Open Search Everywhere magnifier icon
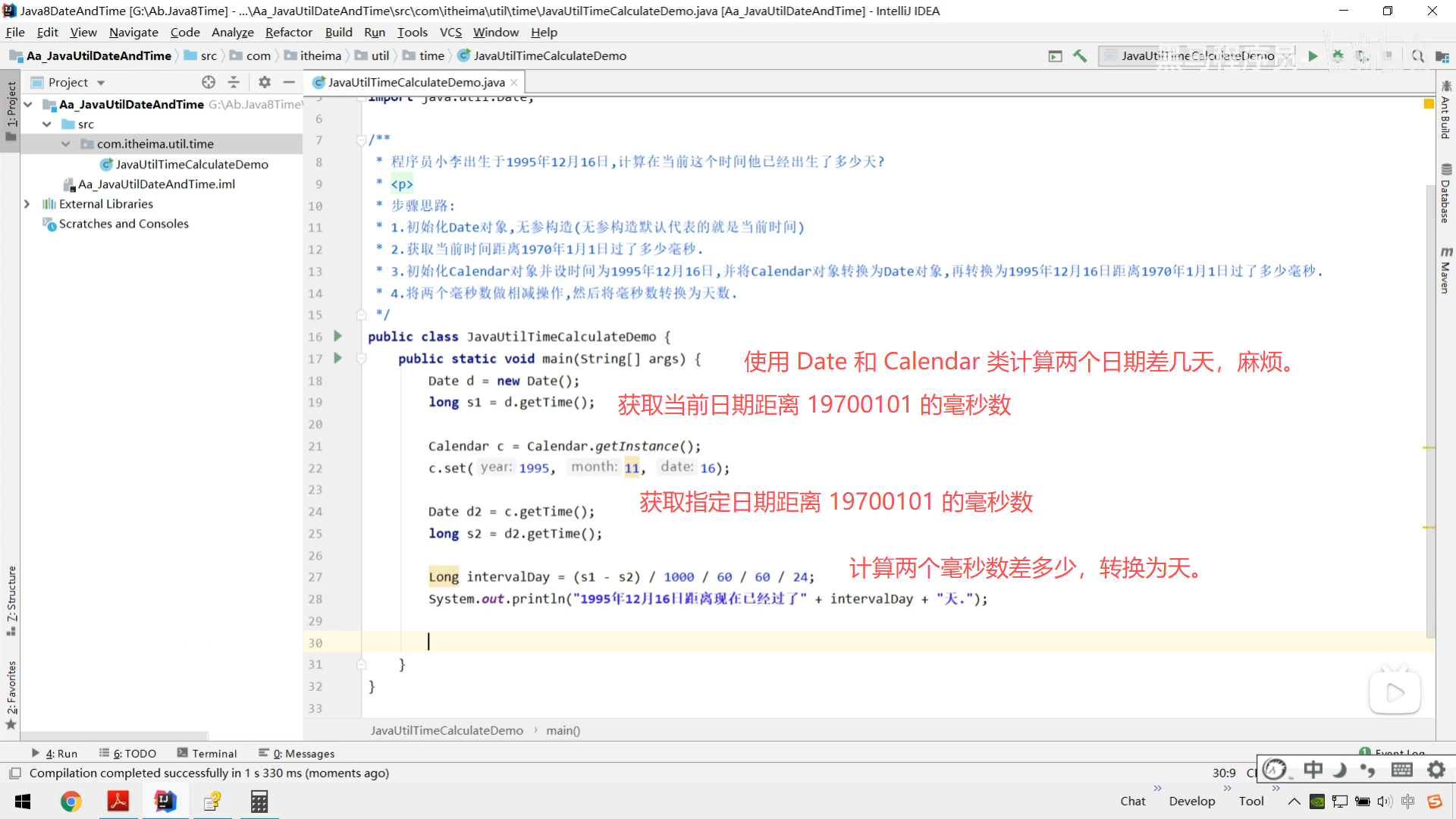1456x819 pixels. pyautogui.click(x=1417, y=56)
